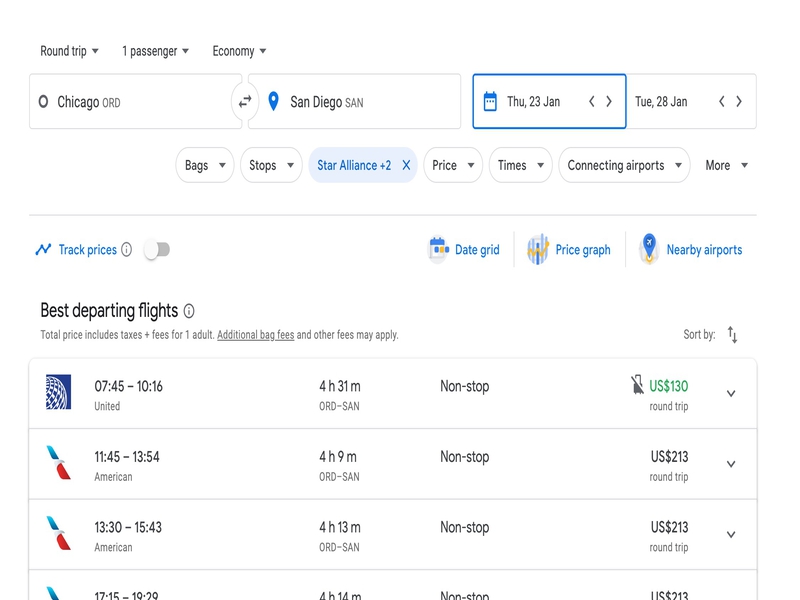Click the Track prices trend icon

[x=43, y=249]
